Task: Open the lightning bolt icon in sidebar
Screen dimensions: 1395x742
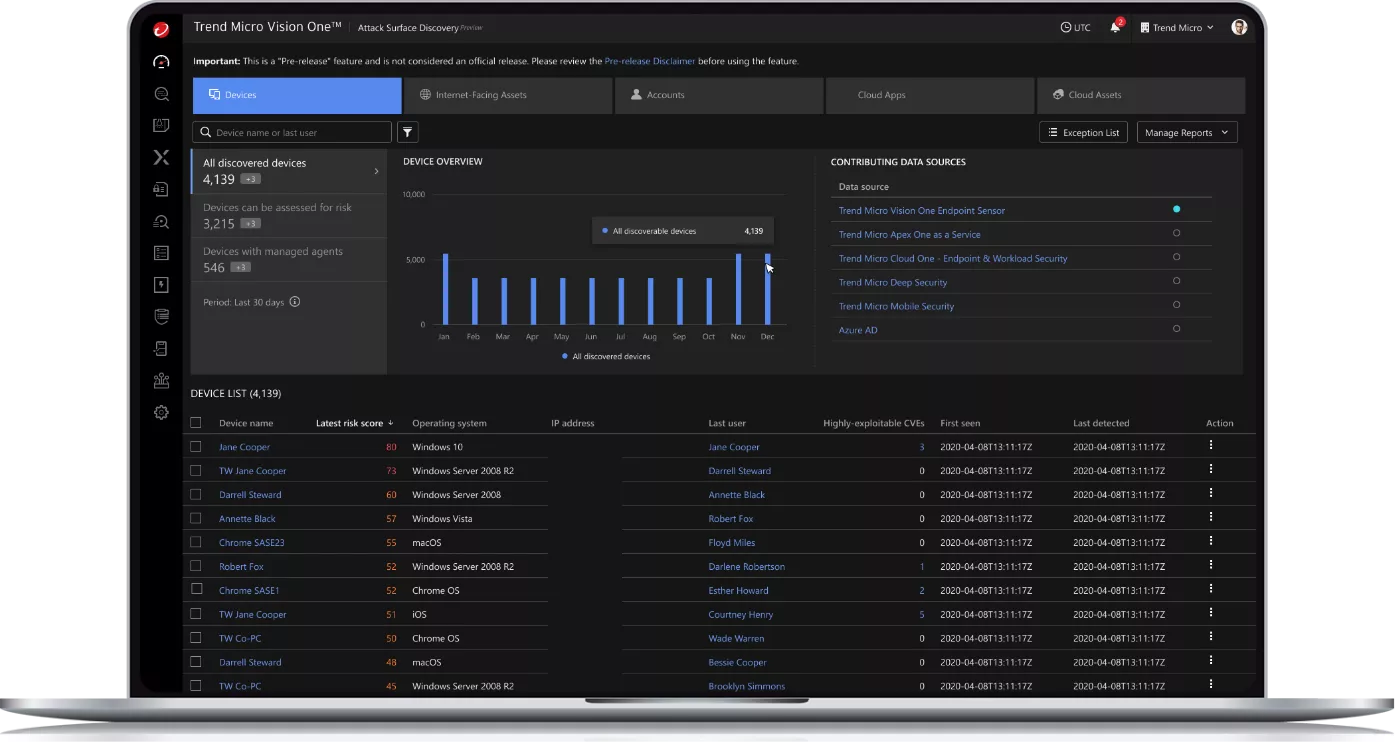Action: [161, 285]
